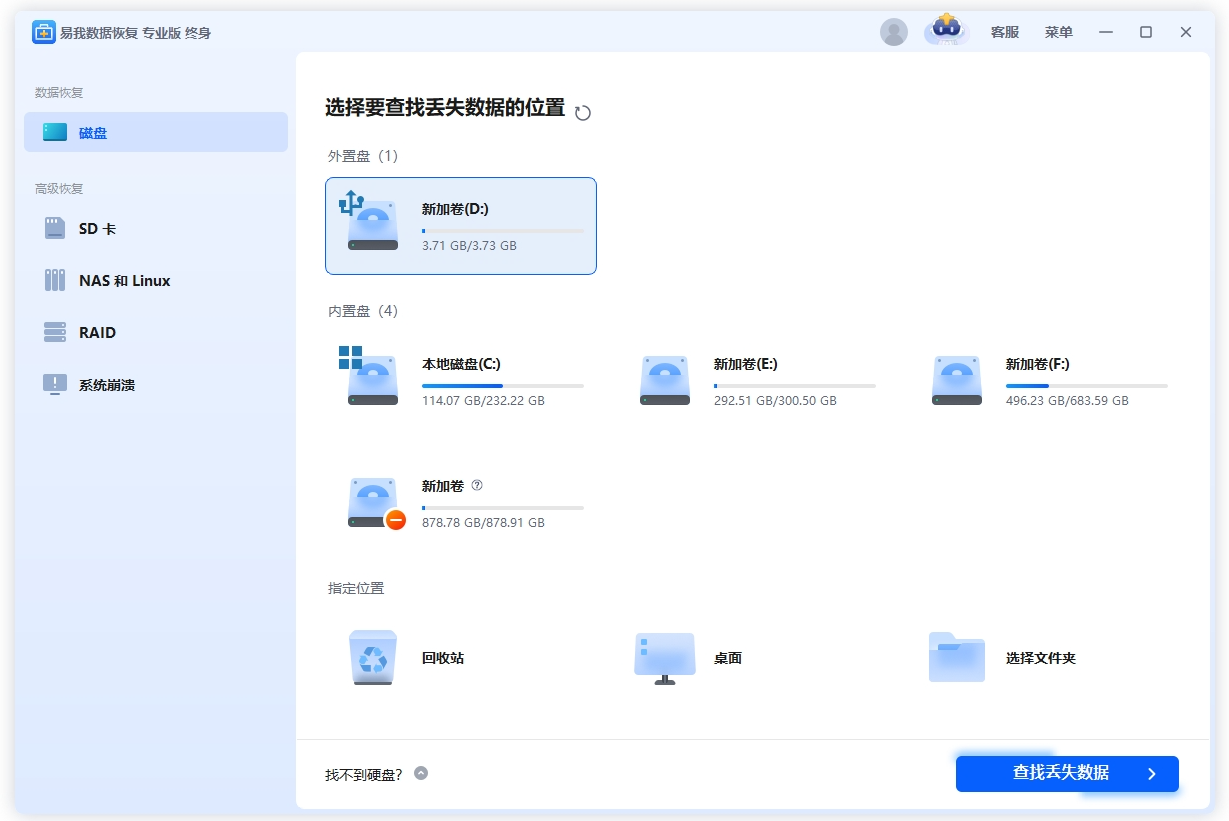
Task: Click the C: drive usage bar
Action: click(x=503, y=385)
